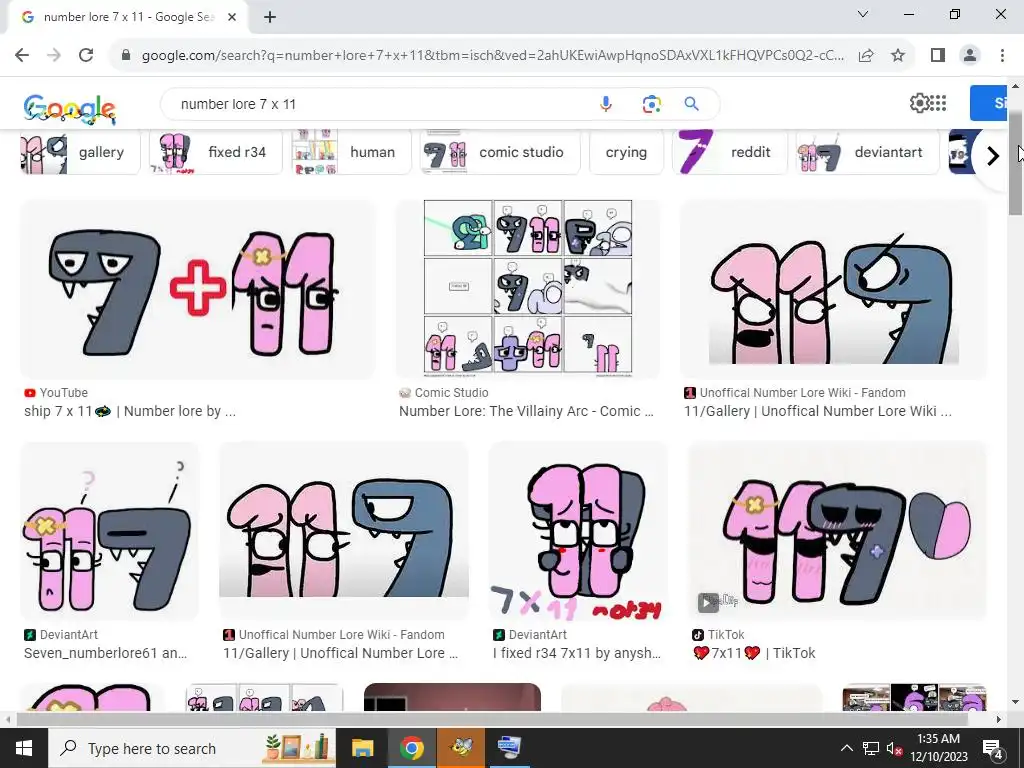Click the taskbar Type here to search box
The width and height of the screenshot is (1024, 768).
pyautogui.click(x=191, y=748)
